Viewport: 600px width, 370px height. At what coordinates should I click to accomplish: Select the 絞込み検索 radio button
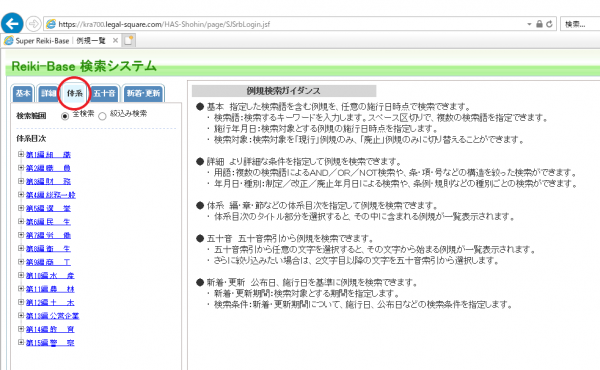tap(102, 116)
